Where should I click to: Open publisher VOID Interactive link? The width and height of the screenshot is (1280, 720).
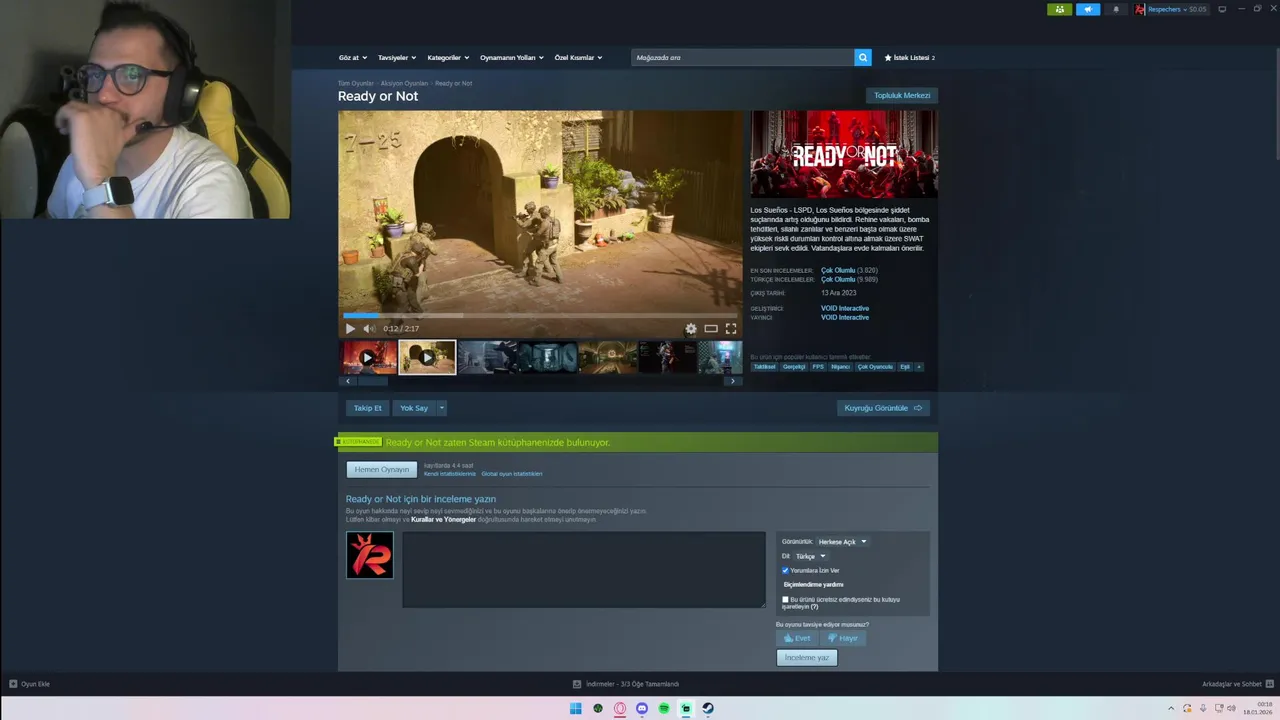coord(845,317)
